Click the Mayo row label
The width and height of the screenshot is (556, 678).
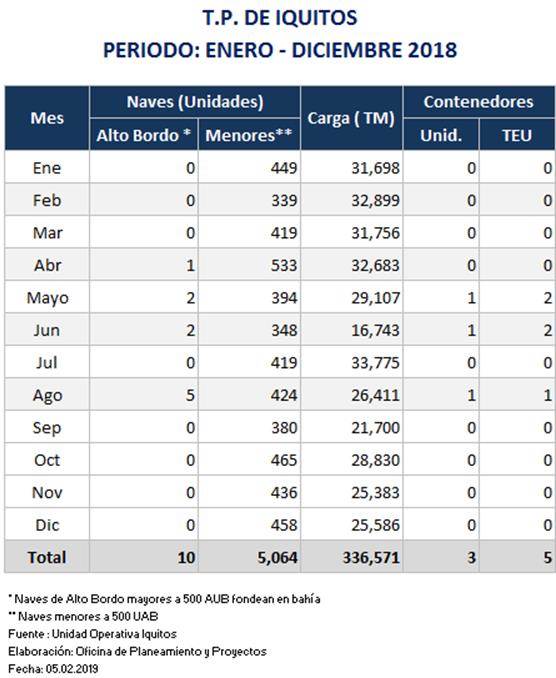pos(47,298)
